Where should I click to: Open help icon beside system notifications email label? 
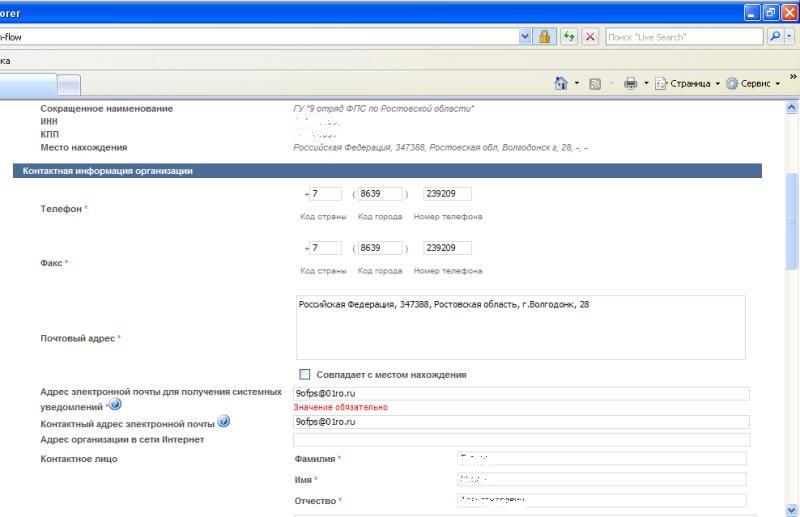tap(115, 405)
